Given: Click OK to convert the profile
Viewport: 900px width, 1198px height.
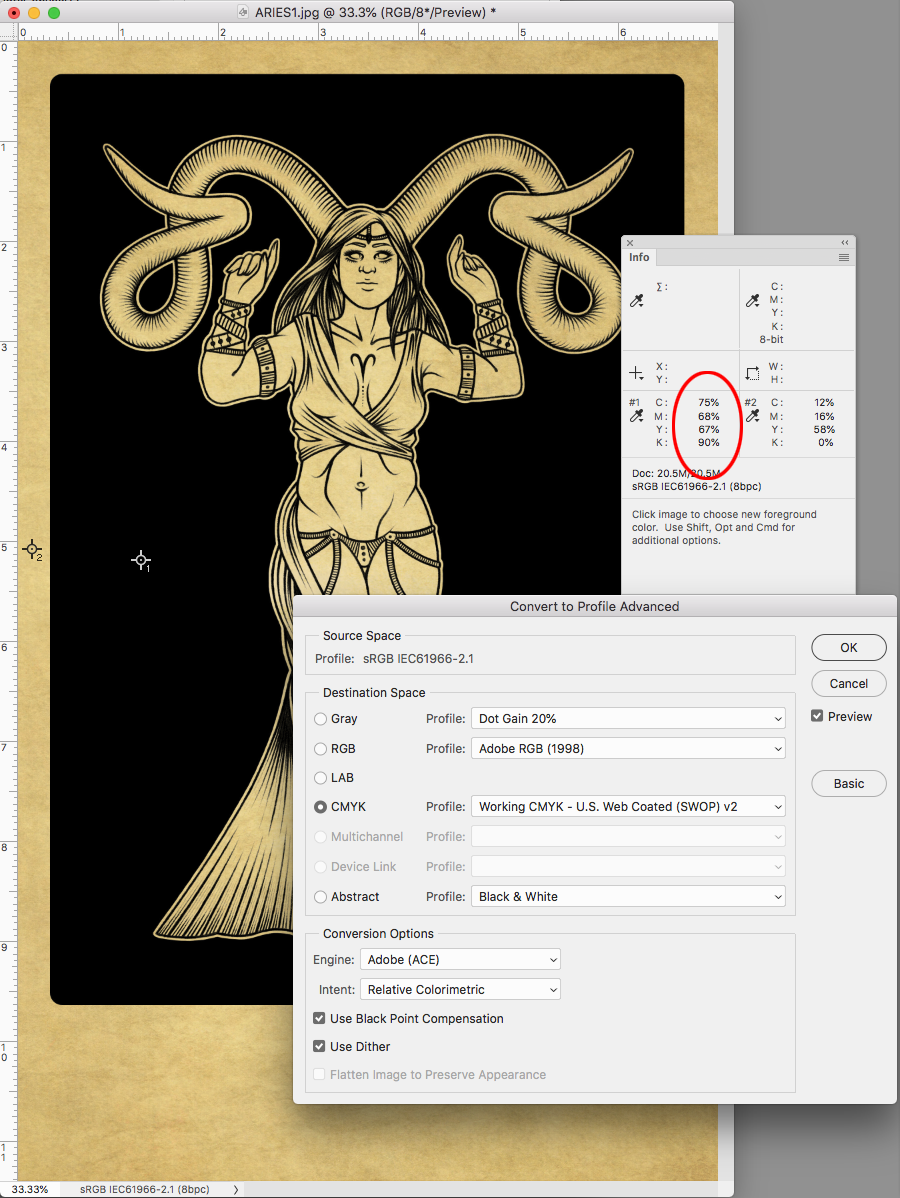Looking at the screenshot, I should [849, 648].
